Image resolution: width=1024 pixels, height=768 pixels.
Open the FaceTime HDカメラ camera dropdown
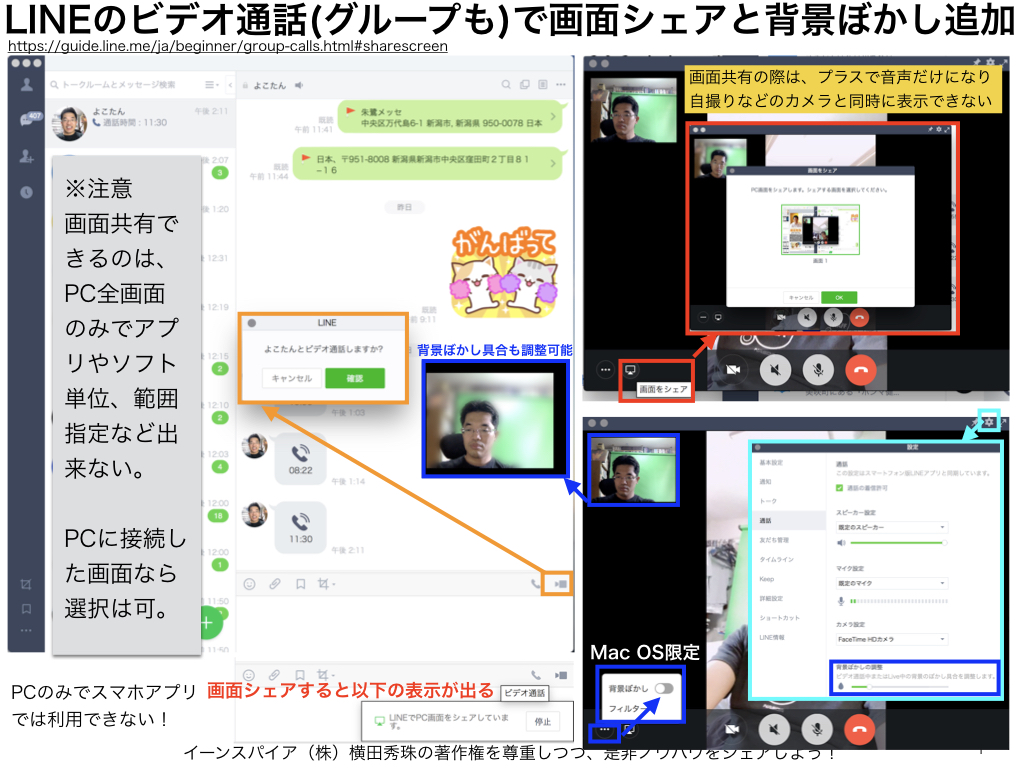pyautogui.click(x=891, y=638)
